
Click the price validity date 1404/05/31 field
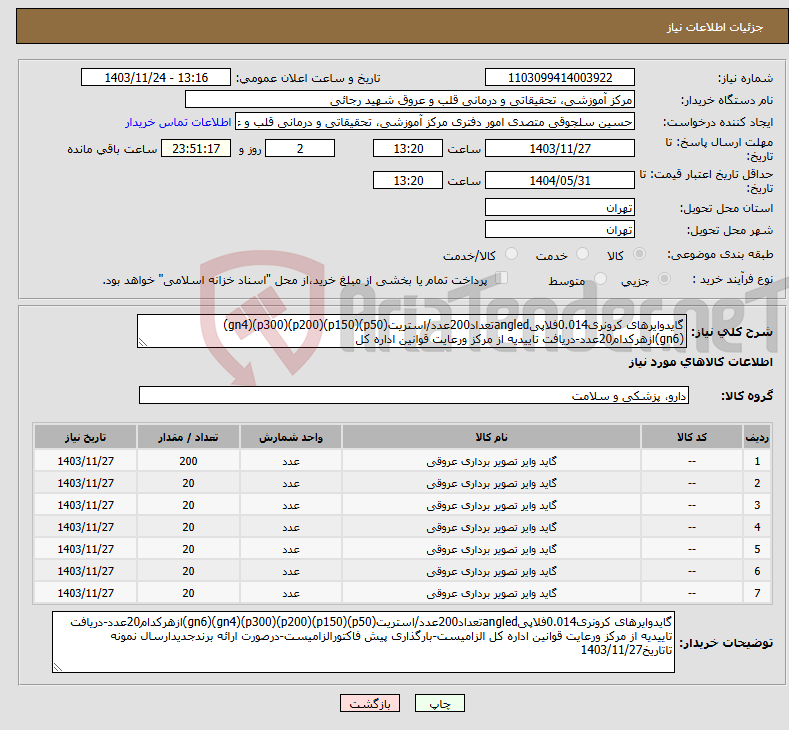(560, 180)
